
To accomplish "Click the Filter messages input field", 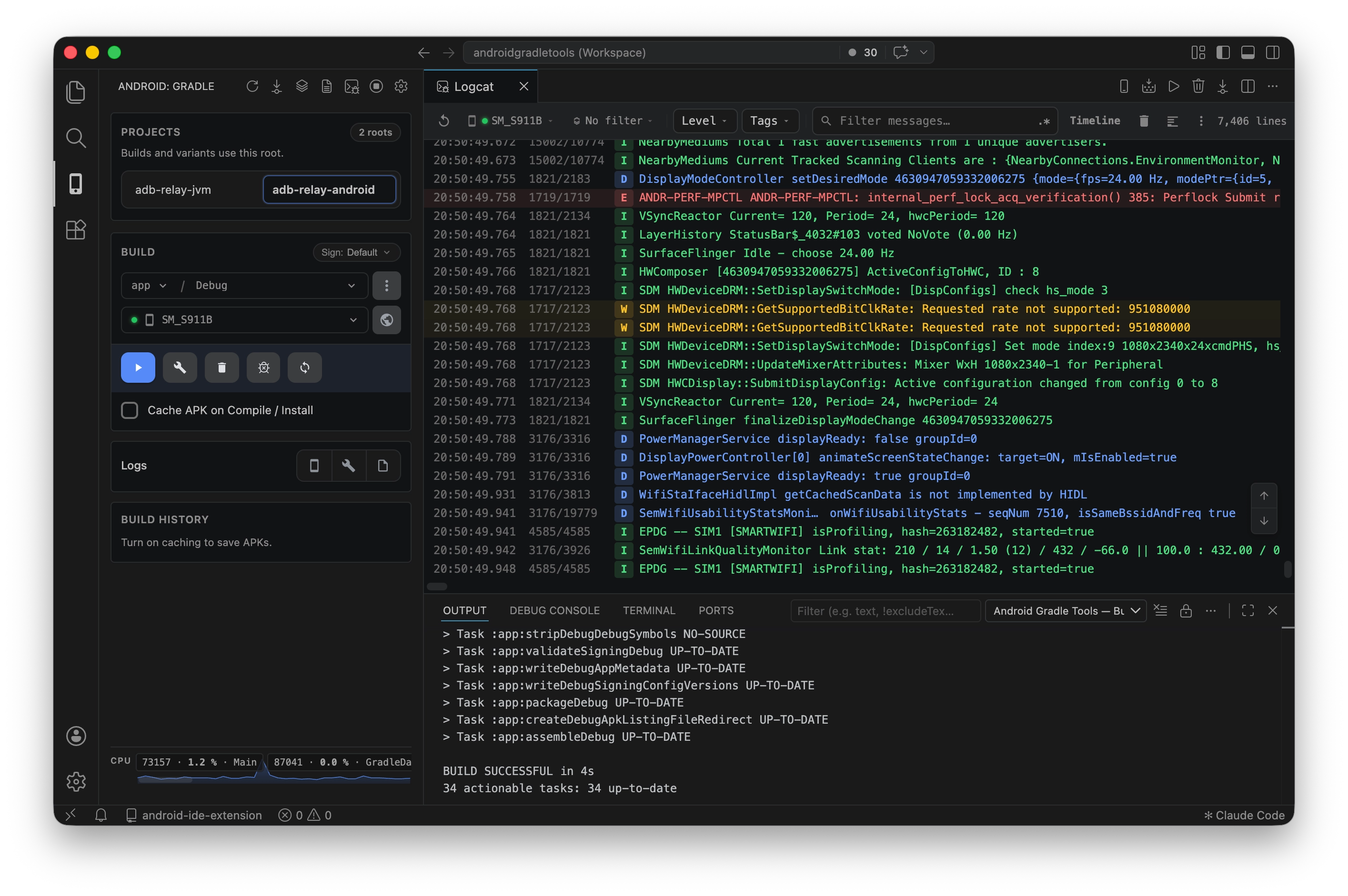I will pos(934,120).
